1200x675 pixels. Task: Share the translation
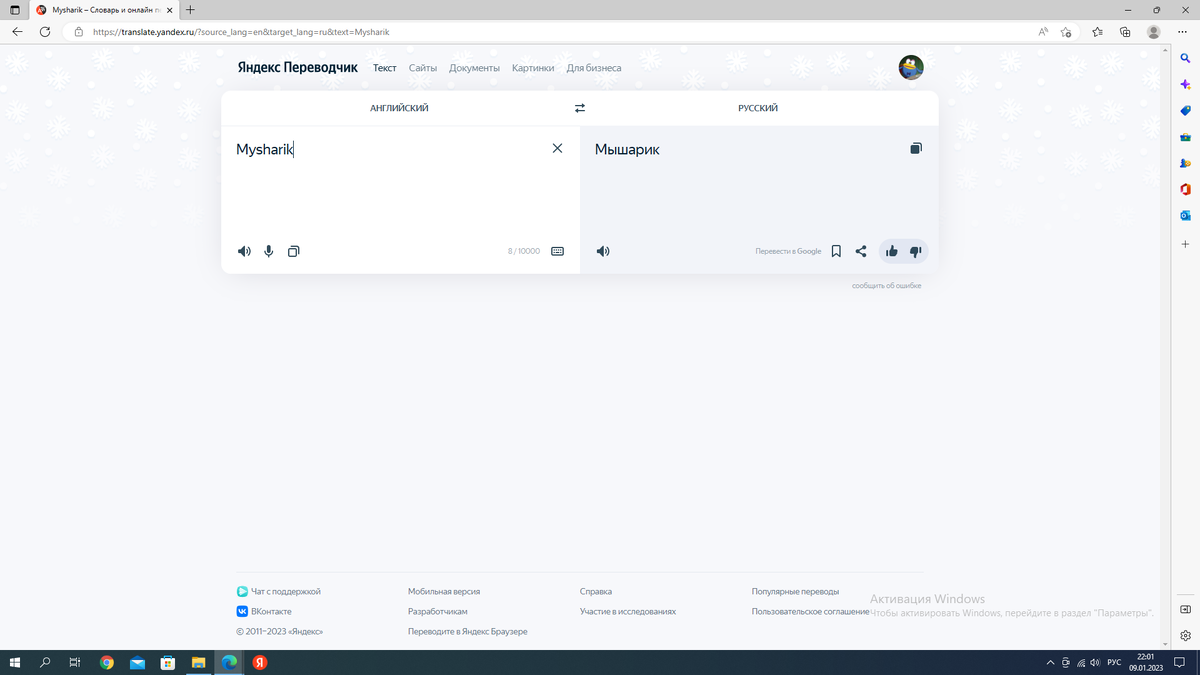point(861,251)
